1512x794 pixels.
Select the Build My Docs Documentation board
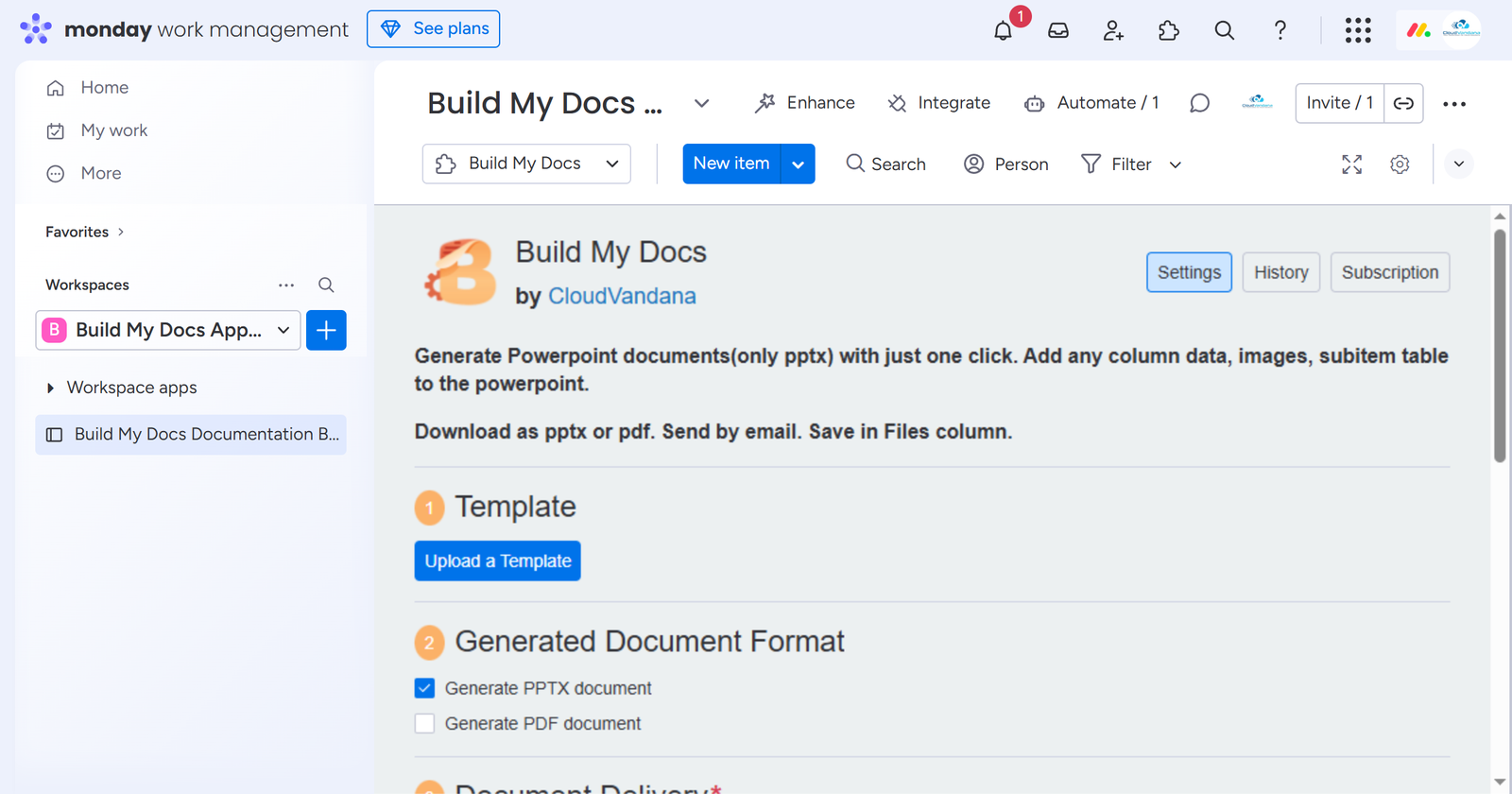pyautogui.click(x=191, y=435)
